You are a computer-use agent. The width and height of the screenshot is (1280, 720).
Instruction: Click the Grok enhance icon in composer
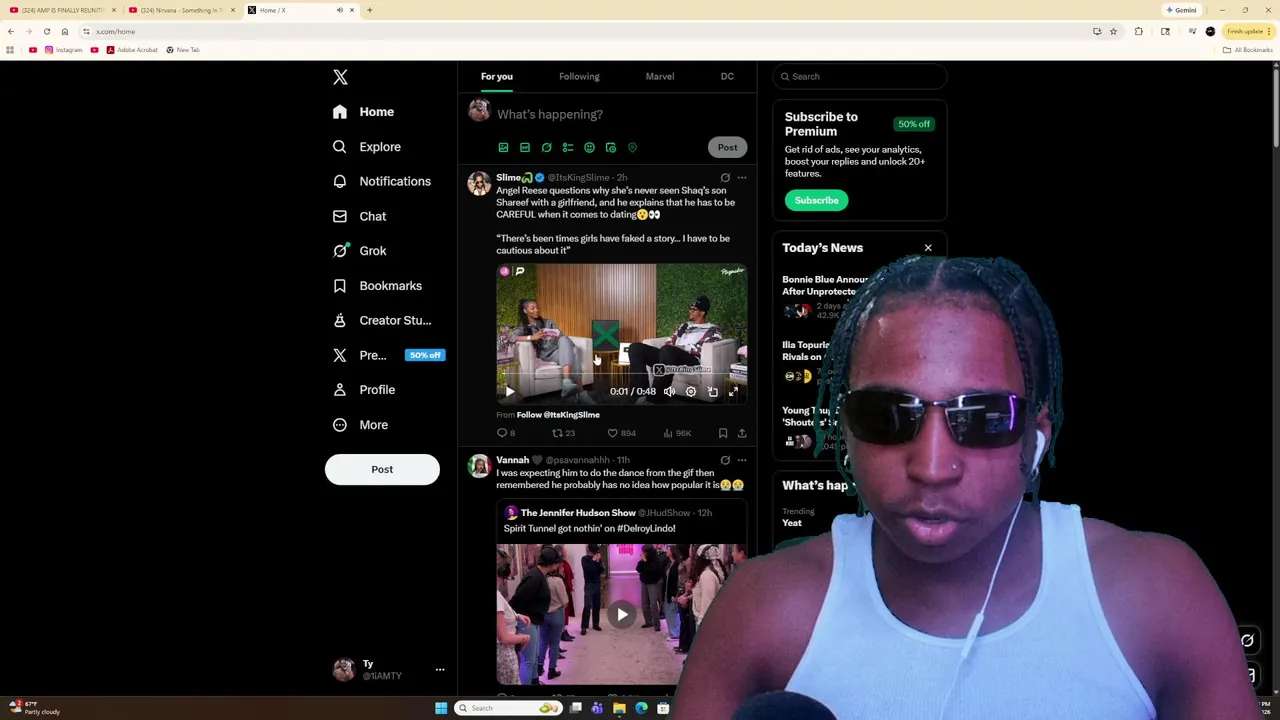[546, 148]
